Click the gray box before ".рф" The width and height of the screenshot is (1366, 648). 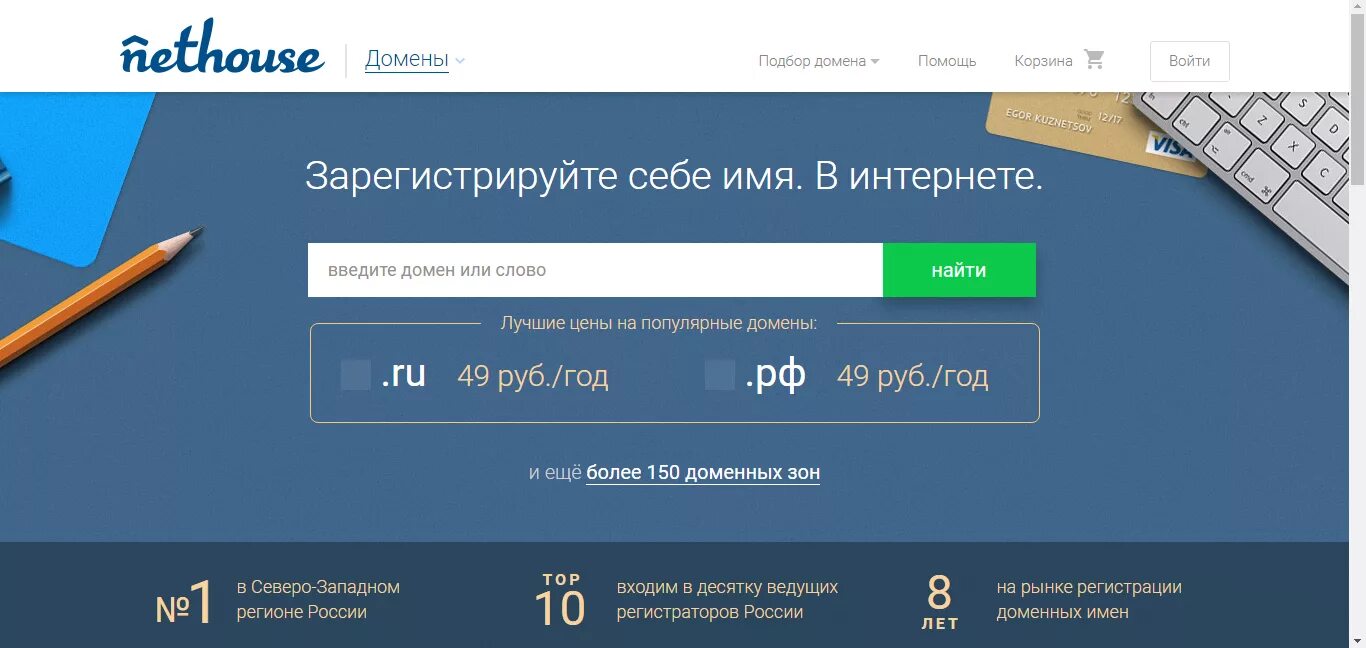719,373
